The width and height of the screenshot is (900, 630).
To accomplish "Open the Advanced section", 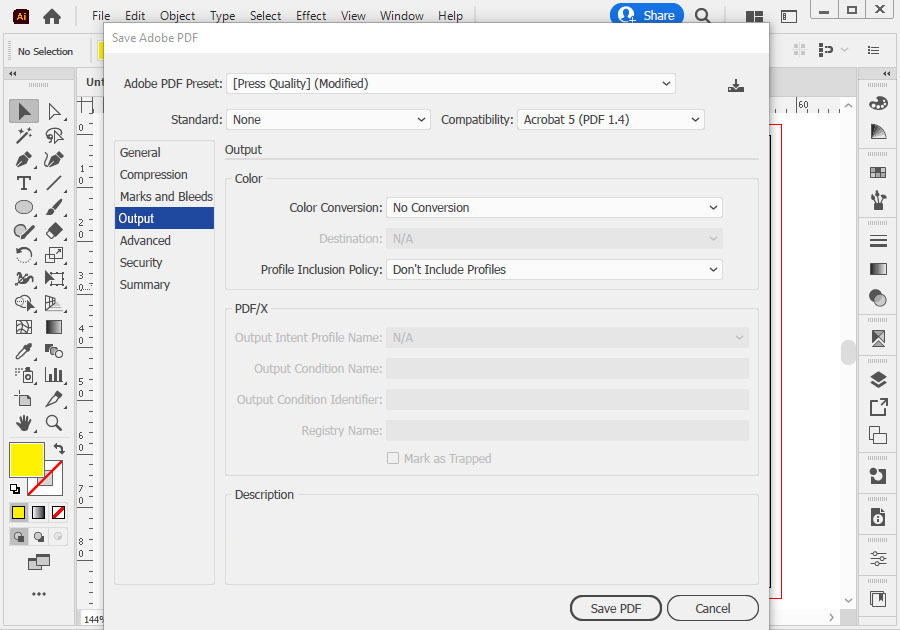I will point(164,240).
